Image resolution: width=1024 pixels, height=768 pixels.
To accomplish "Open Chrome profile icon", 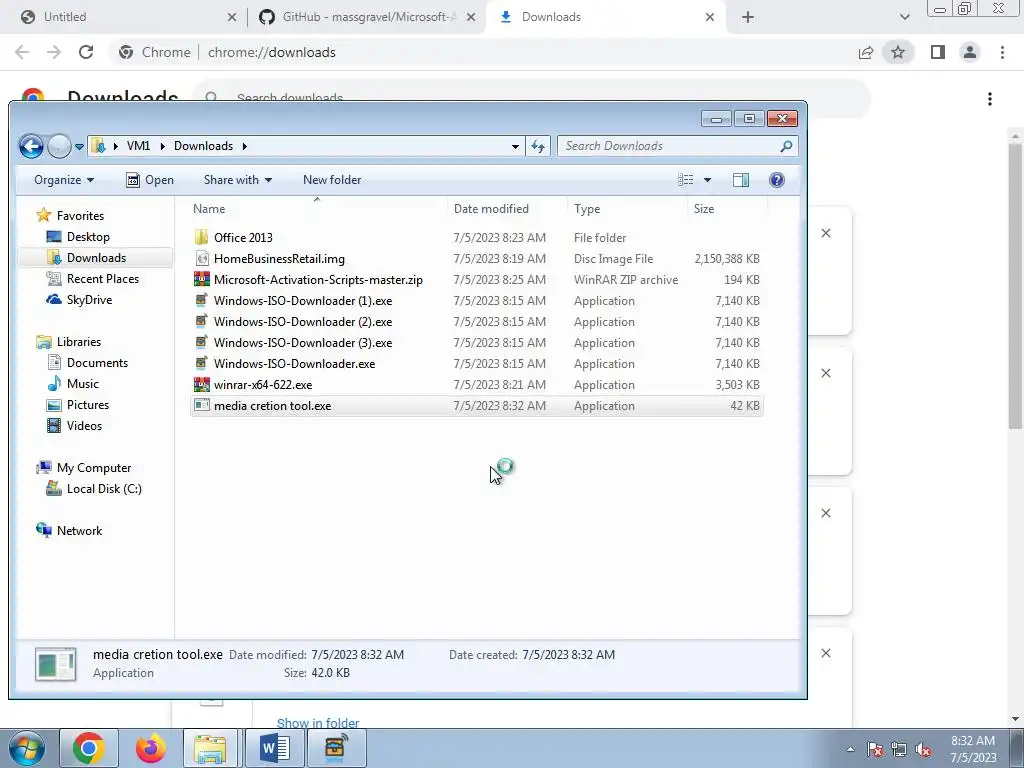I will (x=970, y=52).
